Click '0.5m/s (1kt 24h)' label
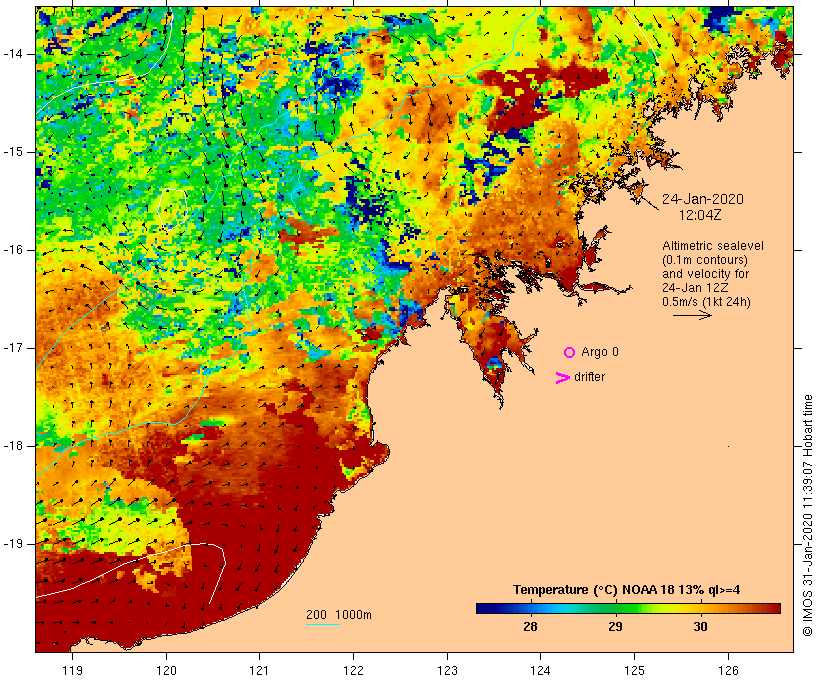820x680 pixels. (706, 302)
